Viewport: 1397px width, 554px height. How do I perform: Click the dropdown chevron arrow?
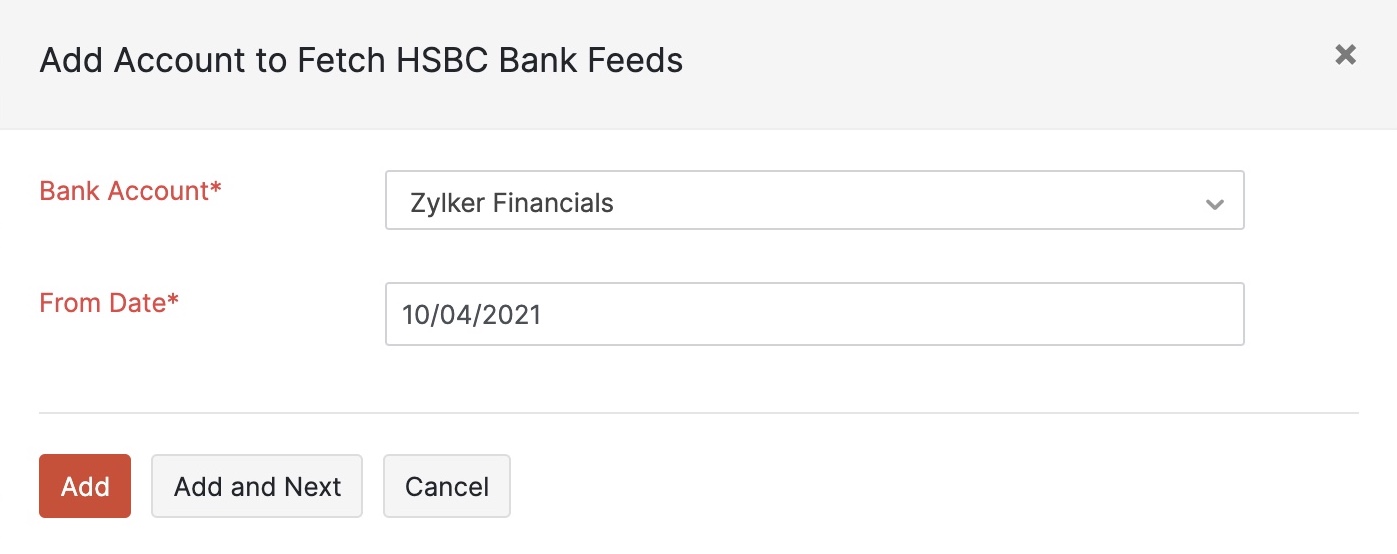[x=1215, y=204]
